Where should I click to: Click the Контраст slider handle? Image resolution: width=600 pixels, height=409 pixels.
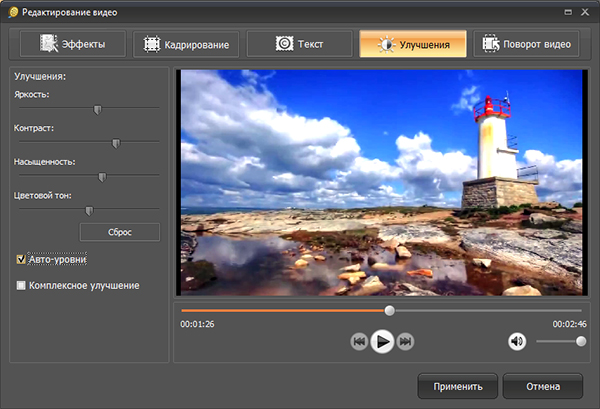116,143
